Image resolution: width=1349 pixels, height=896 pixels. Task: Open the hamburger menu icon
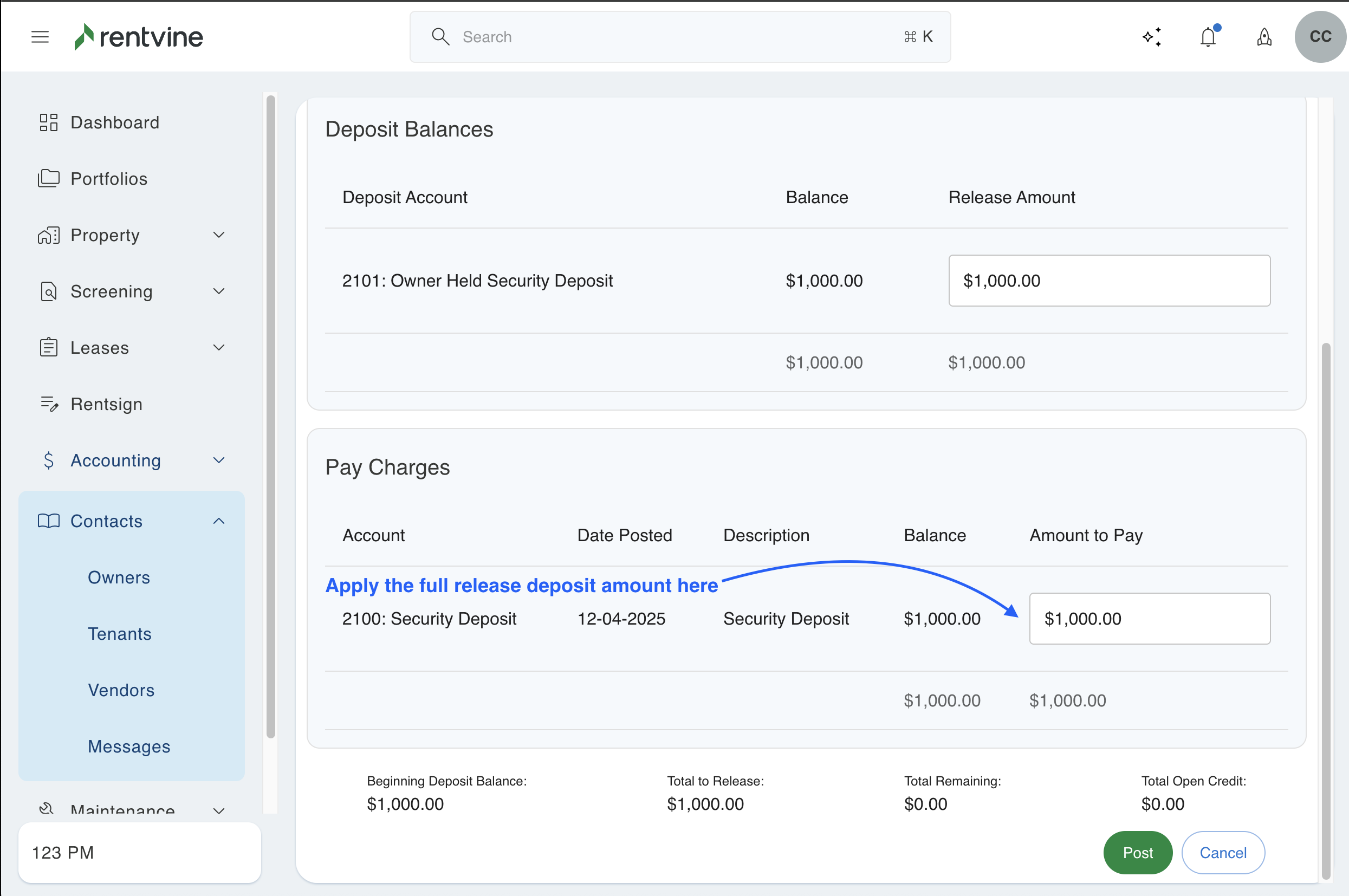pos(40,37)
